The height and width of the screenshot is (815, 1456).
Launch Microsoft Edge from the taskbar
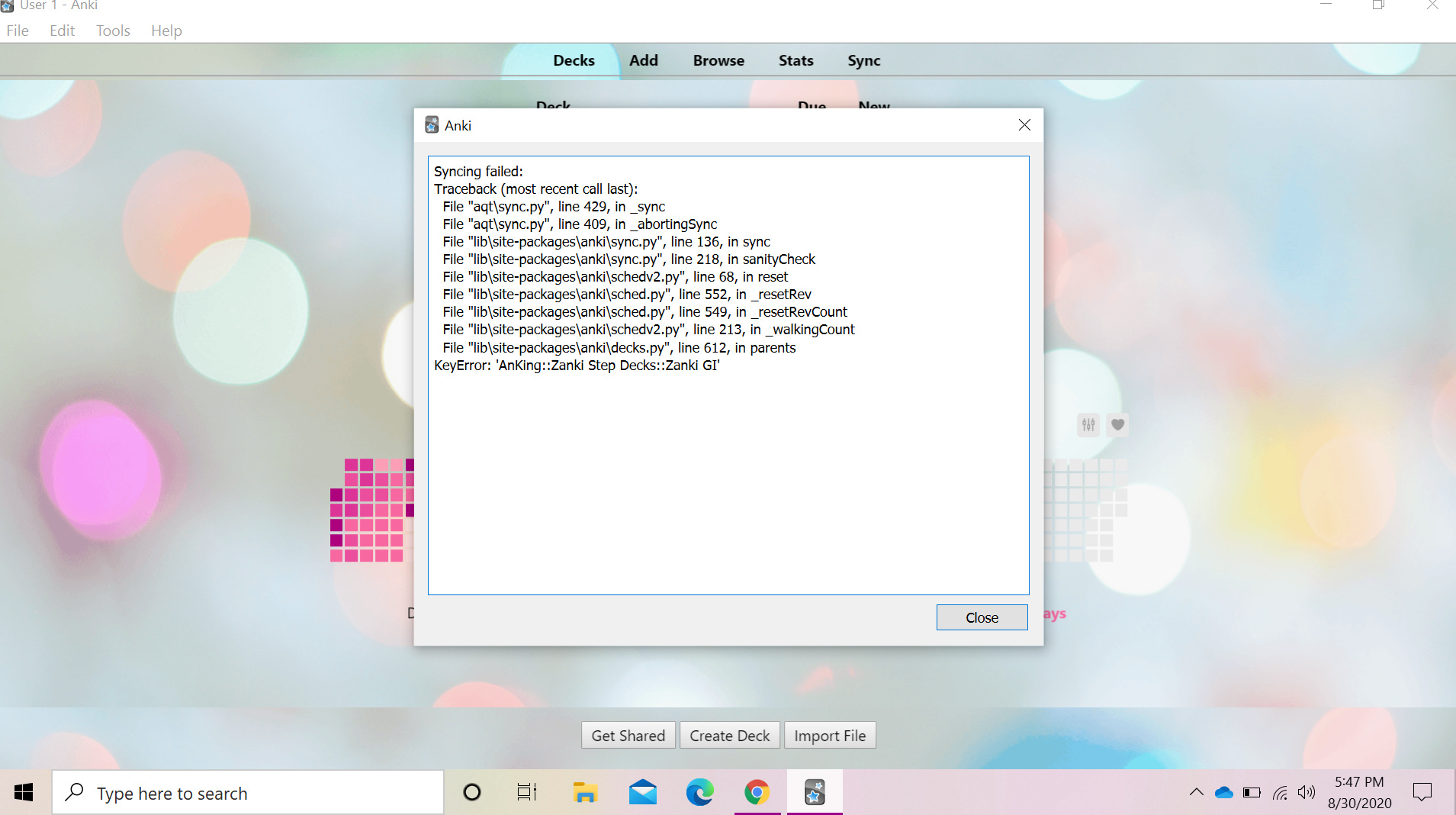pos(699,793)
